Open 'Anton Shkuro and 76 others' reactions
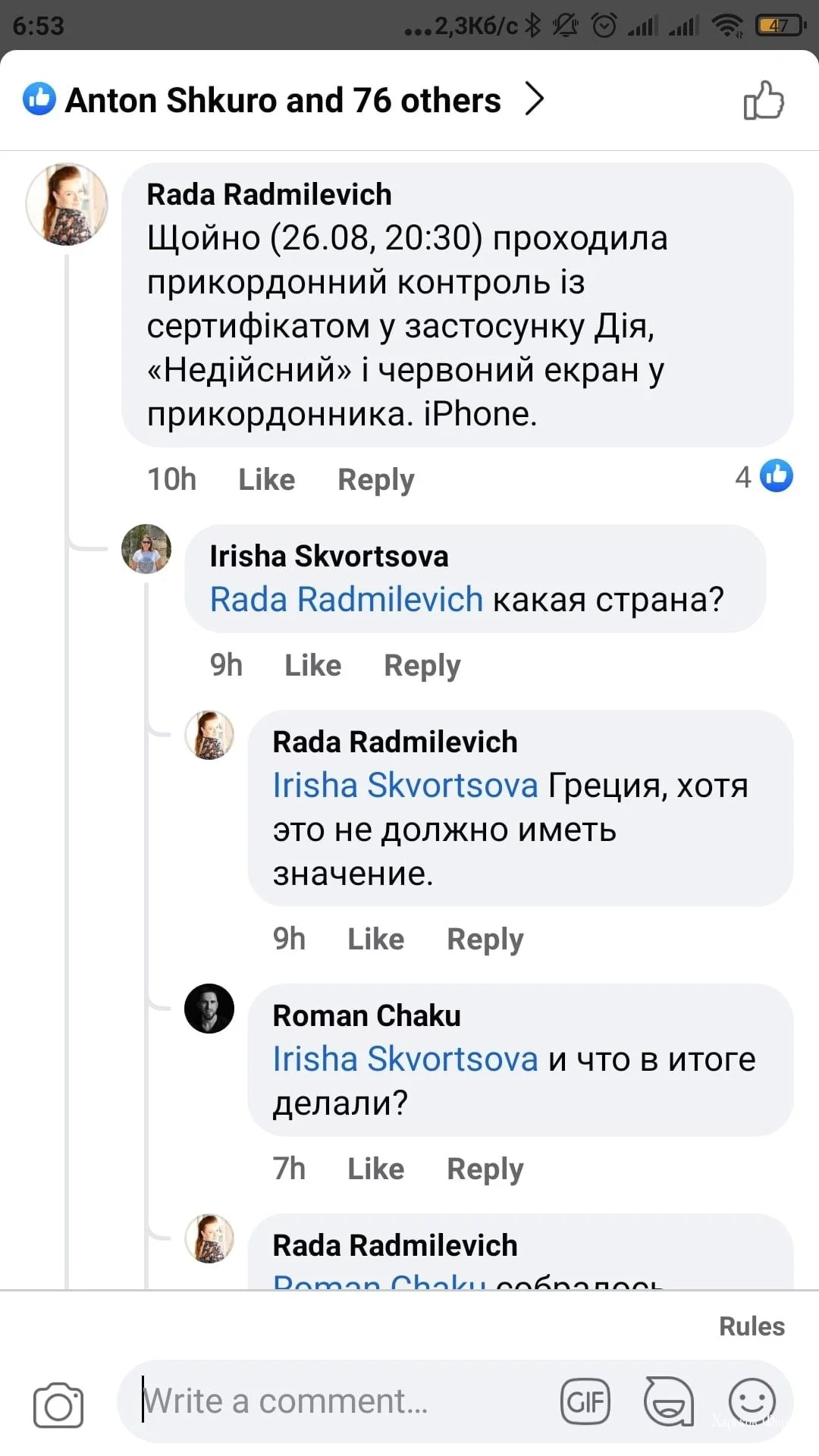Screen dimensions: 819x1456 coord(283,100)
